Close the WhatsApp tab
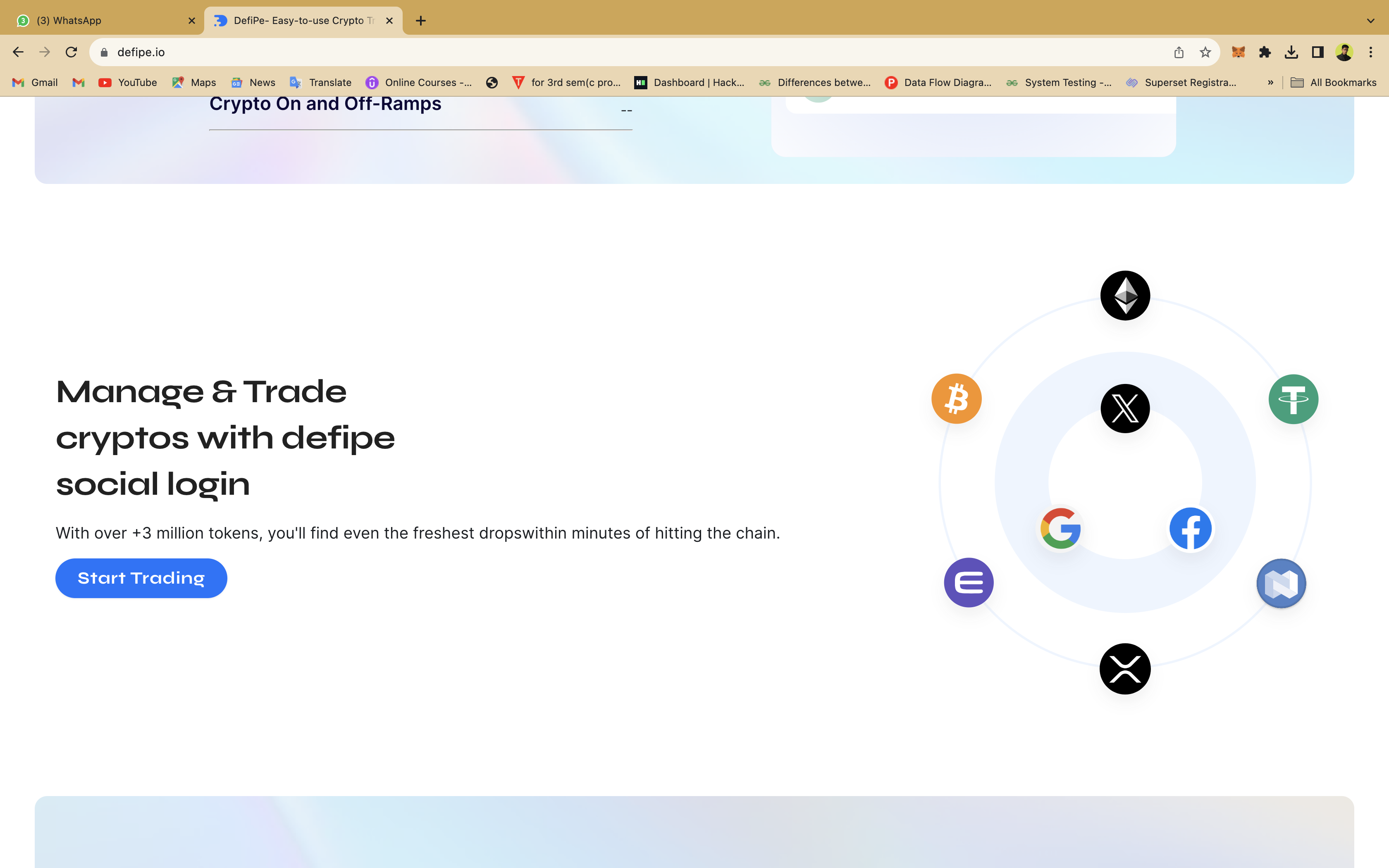 192,21
